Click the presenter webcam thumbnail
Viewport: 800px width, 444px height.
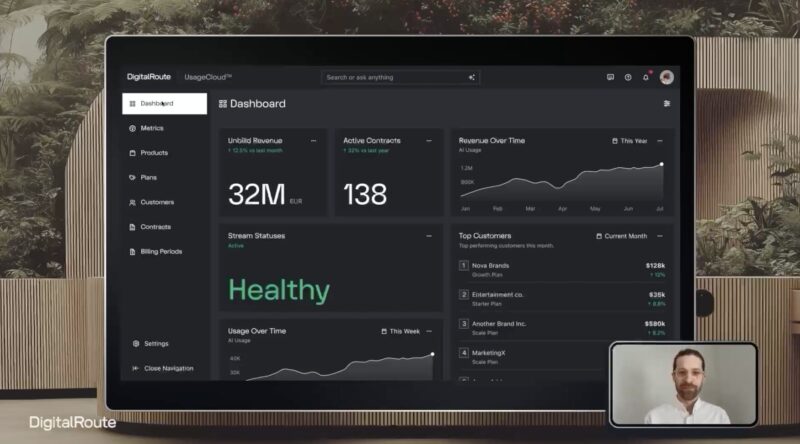point(684,384)
